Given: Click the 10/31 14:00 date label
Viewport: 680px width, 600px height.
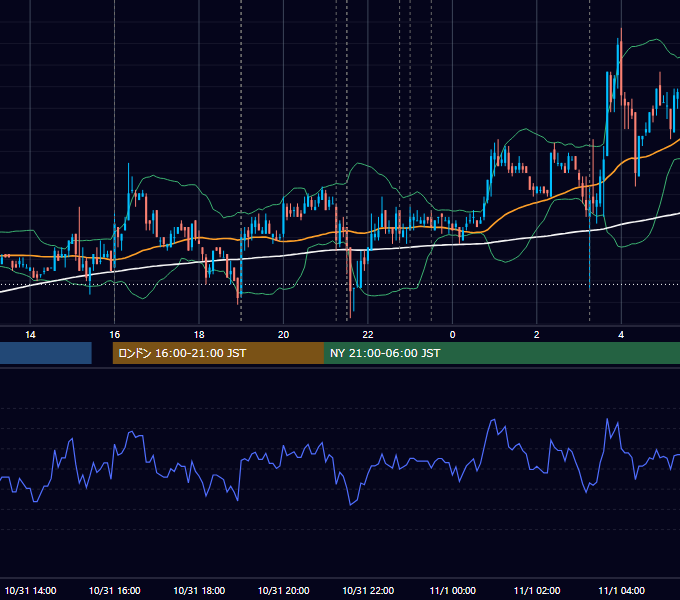Looking at the screenshot, I should pyautogui.click(x=30, y=591).
